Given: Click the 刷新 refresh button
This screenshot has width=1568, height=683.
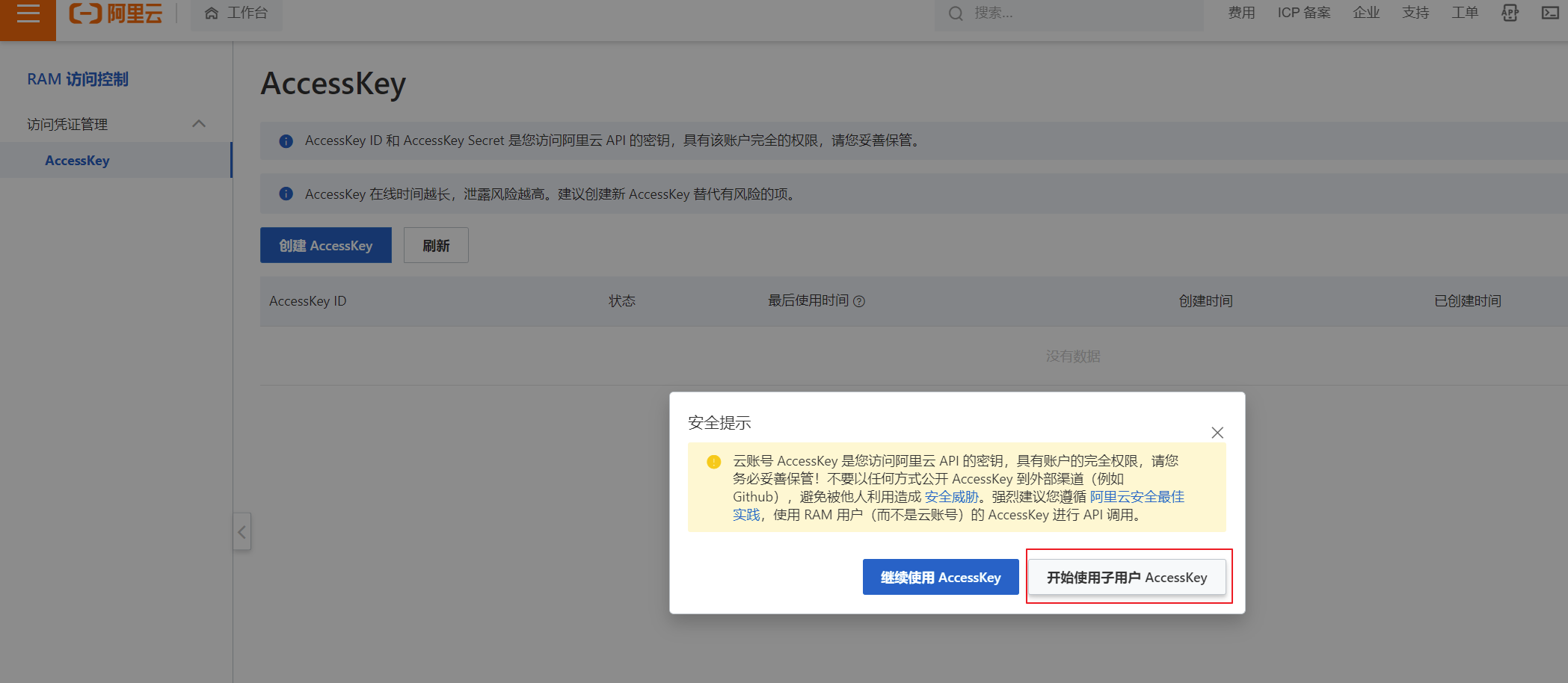Looking at the screenshot, I should [436, 245].
